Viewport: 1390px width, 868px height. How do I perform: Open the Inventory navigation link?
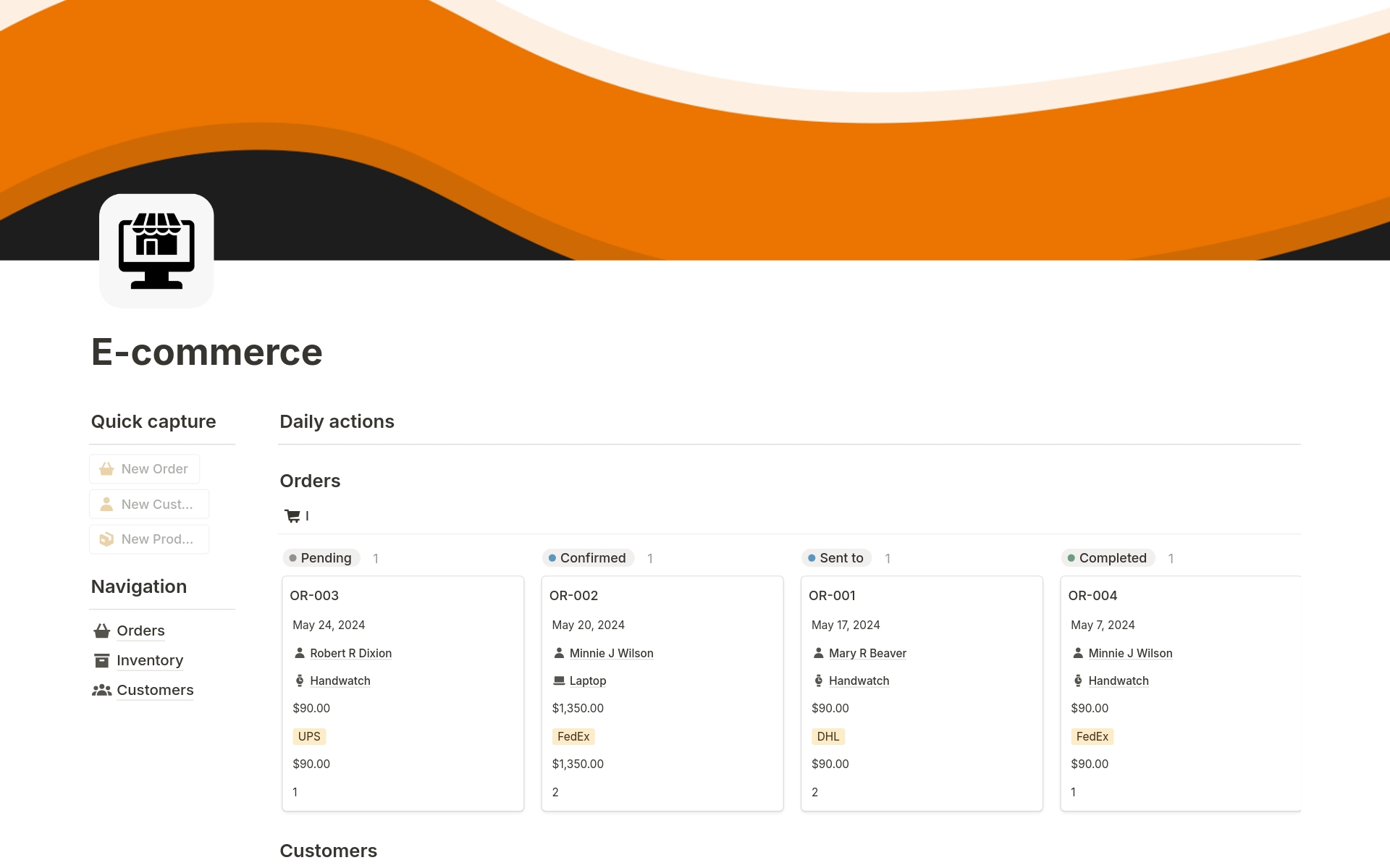(x=150, y=660)
